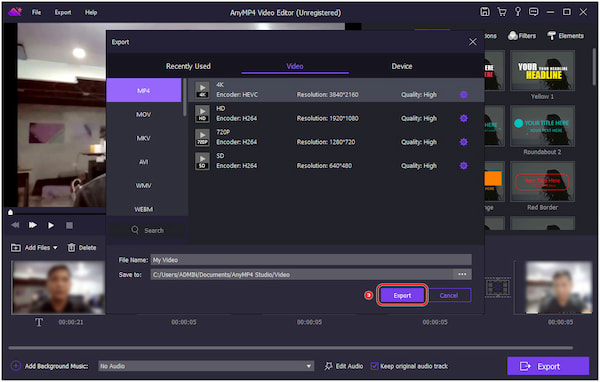Click the save project icon in title bar

484,12
